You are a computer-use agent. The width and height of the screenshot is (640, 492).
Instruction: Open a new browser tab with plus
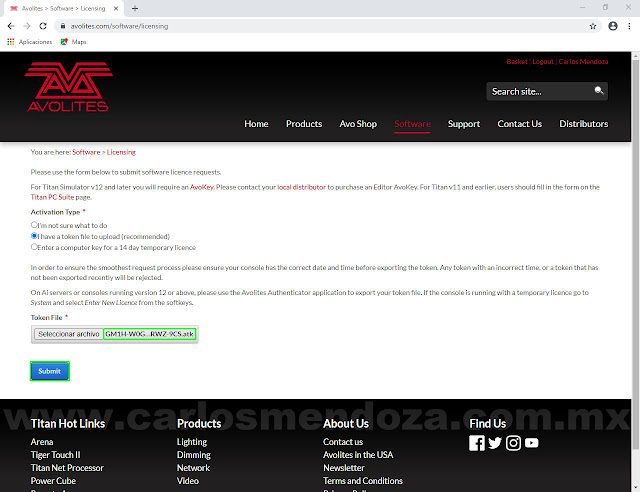pos(135,8)
